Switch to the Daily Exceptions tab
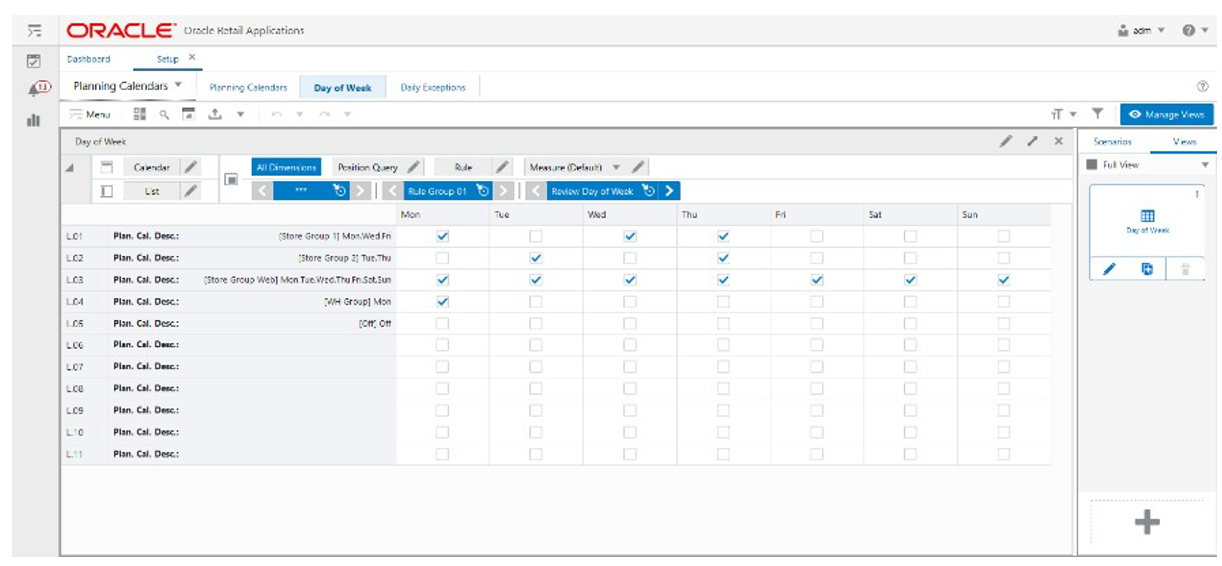 tap(433, 88)
